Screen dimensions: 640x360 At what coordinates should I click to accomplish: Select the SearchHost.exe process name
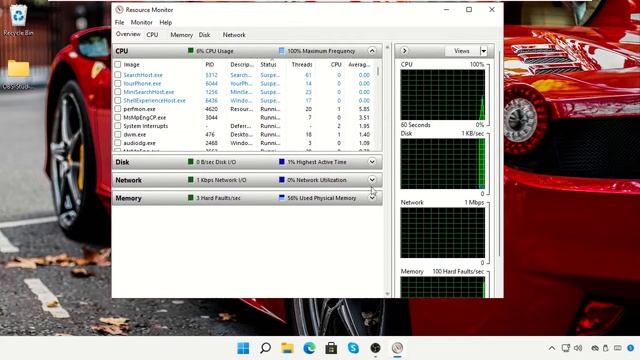coord(143,75)
